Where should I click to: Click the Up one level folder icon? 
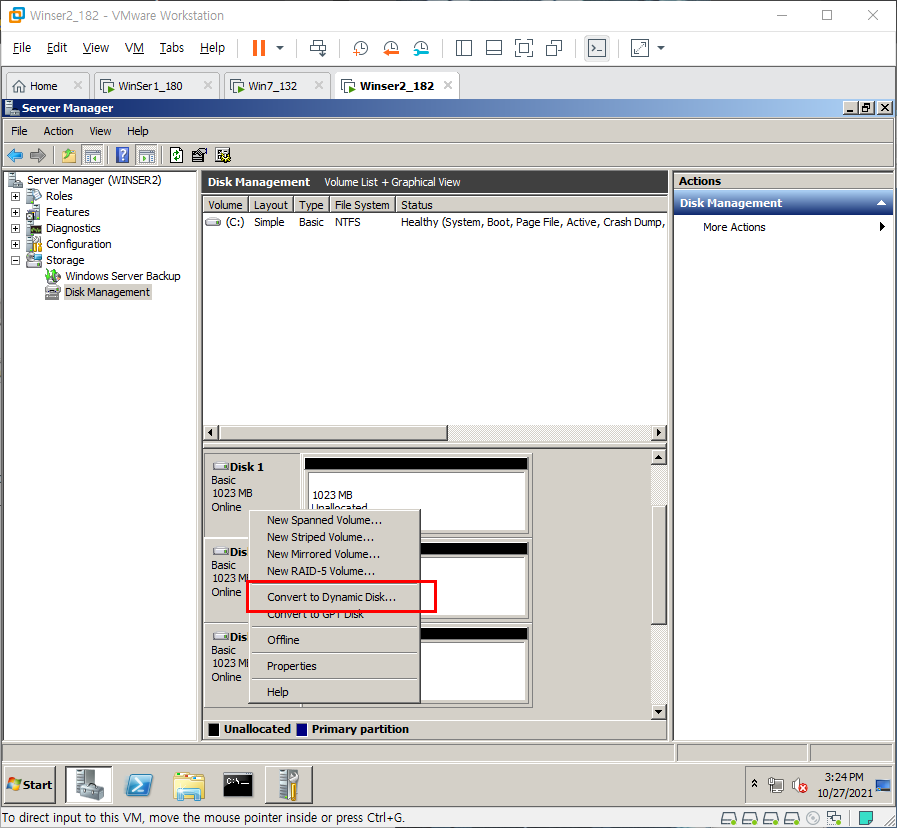69,155
